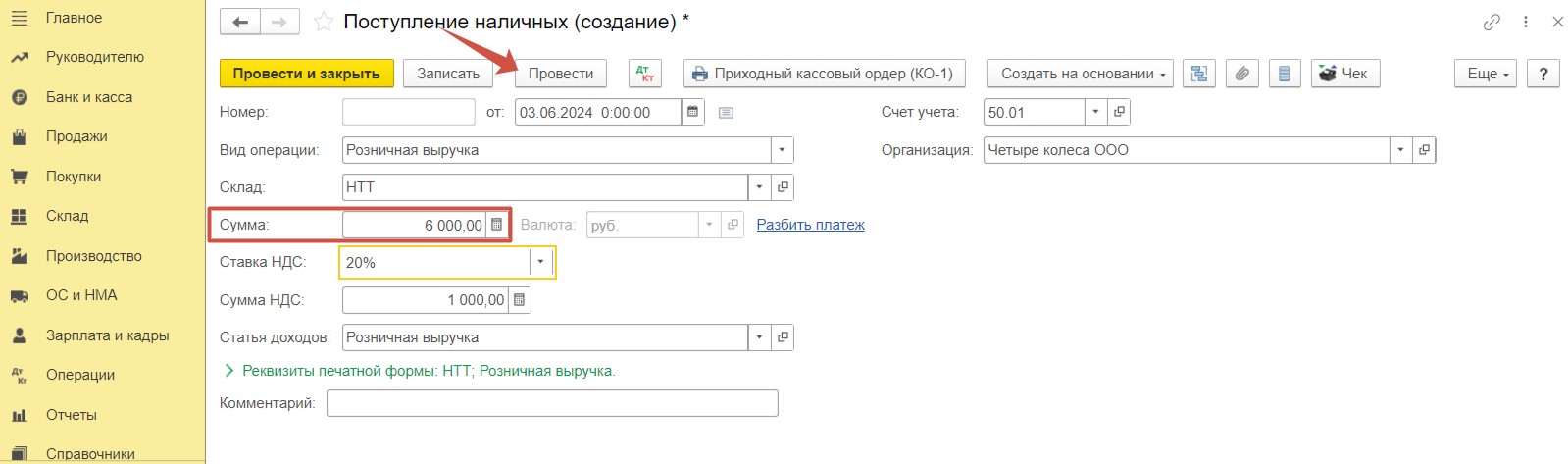
Task: Open the Создать на основании menu
Action: (1080, 74)
